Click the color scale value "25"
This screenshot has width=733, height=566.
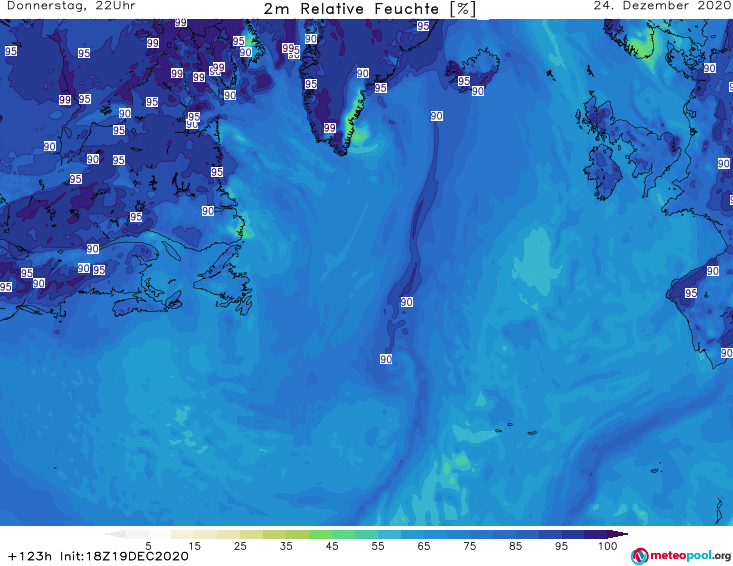(x=240, y=545)
